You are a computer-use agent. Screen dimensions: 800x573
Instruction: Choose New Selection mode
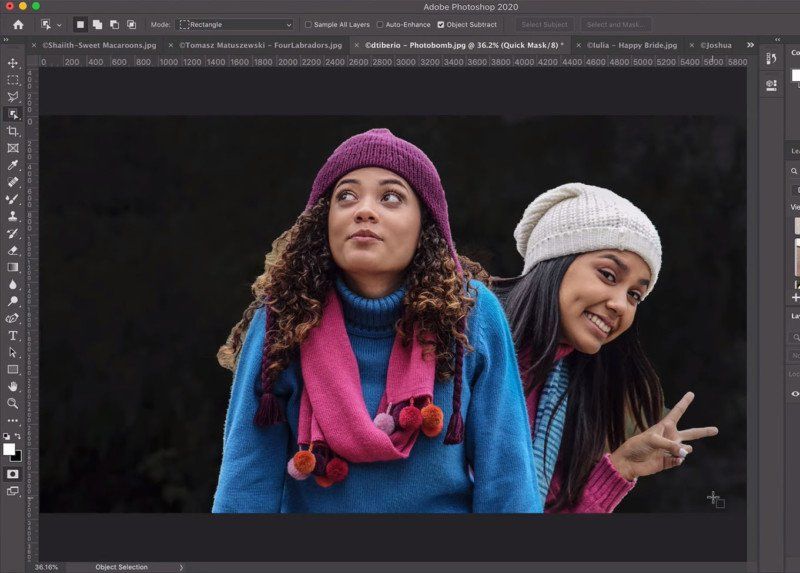click(x=80, y=24)
